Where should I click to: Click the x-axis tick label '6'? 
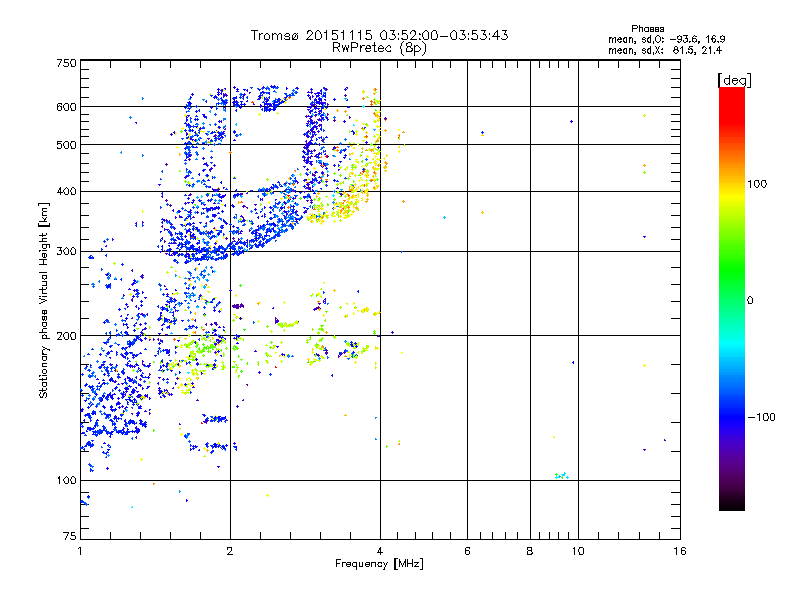click(467, 551)
